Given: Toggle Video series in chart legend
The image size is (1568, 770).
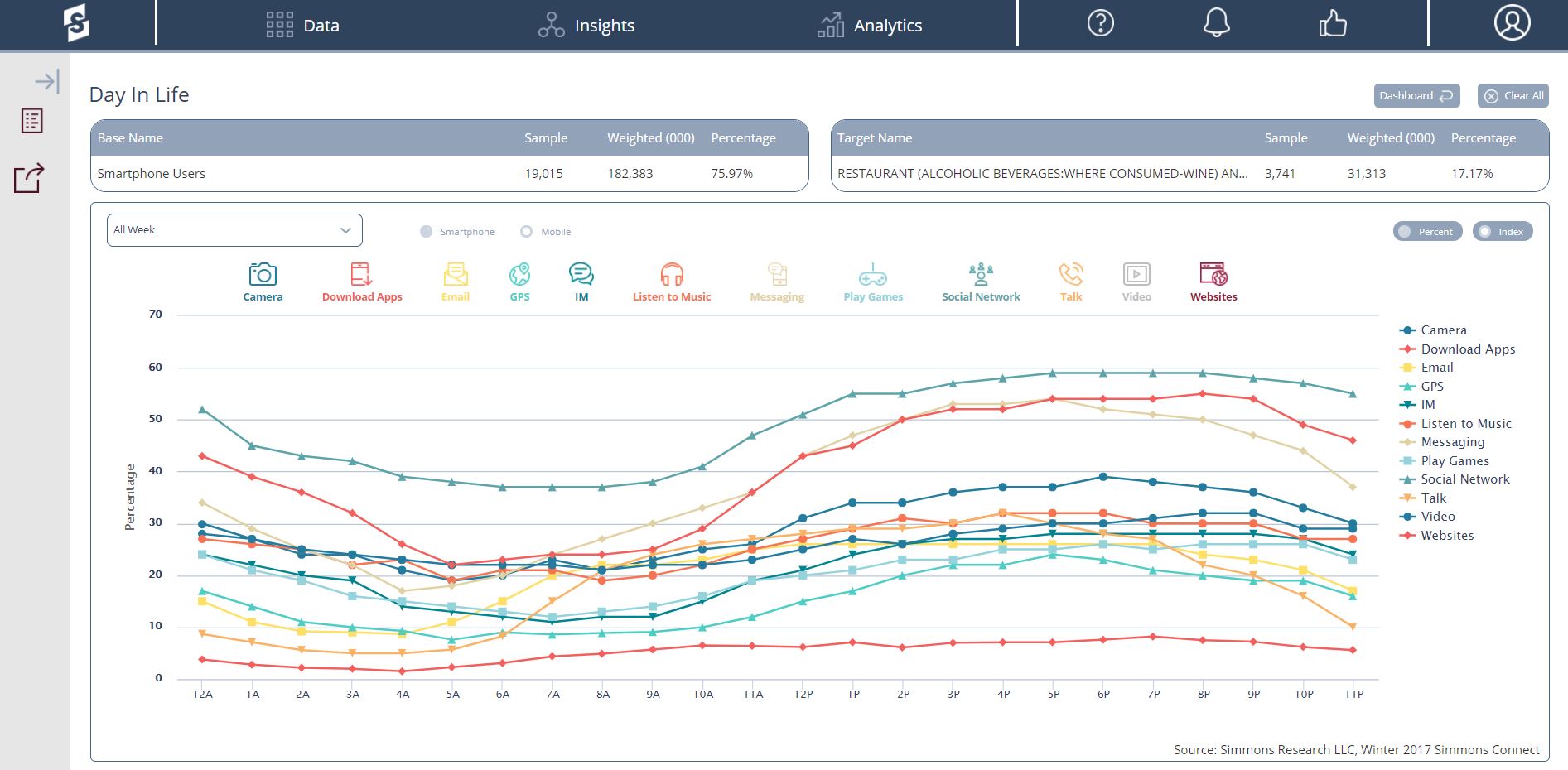Looking at the screenshot, I should (1427, 517).
